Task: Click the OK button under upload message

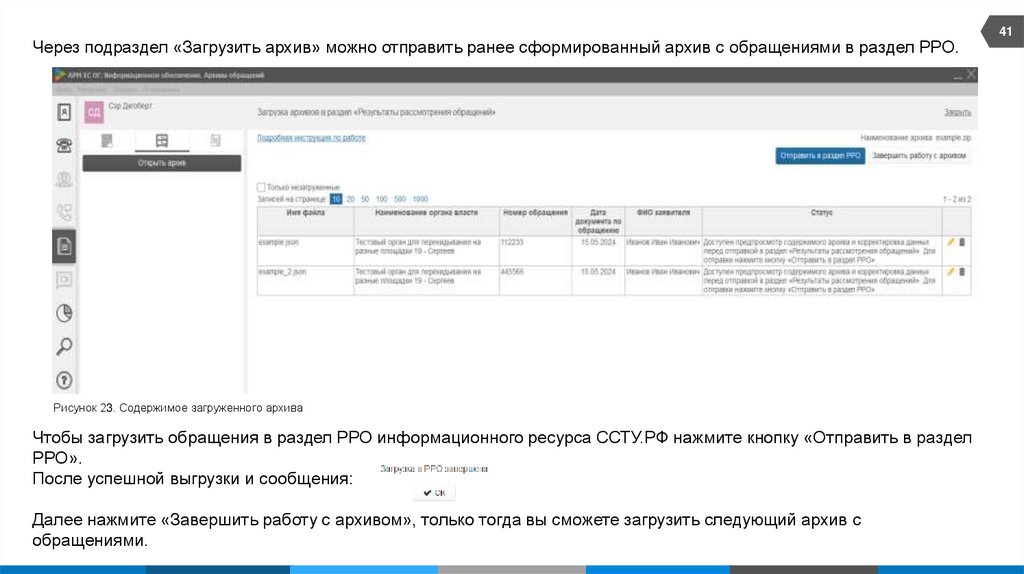Action: click(434, 493)
